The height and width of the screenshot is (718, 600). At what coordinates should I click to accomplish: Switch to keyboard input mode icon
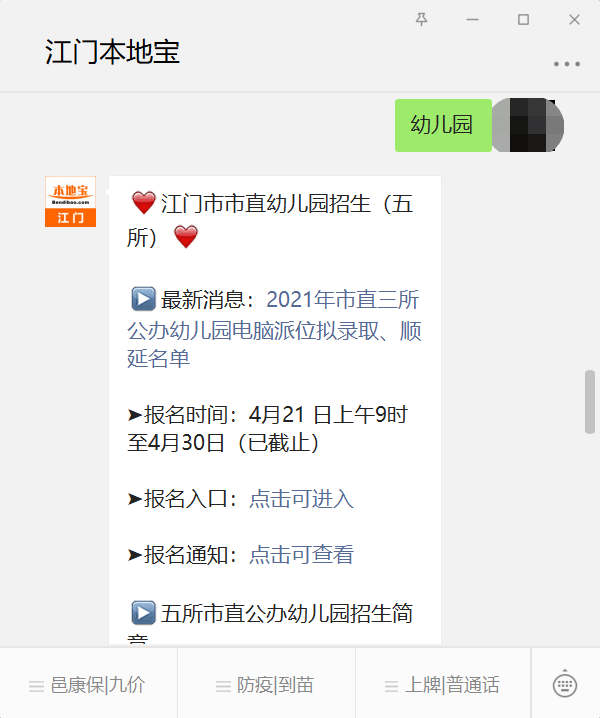565,684
